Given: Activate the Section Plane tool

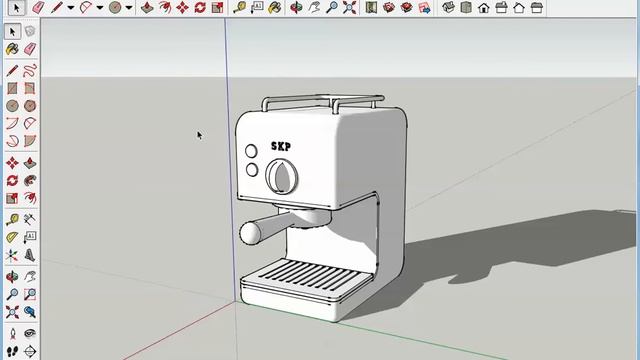Looking at the screenshot, I should coord(30,351).
